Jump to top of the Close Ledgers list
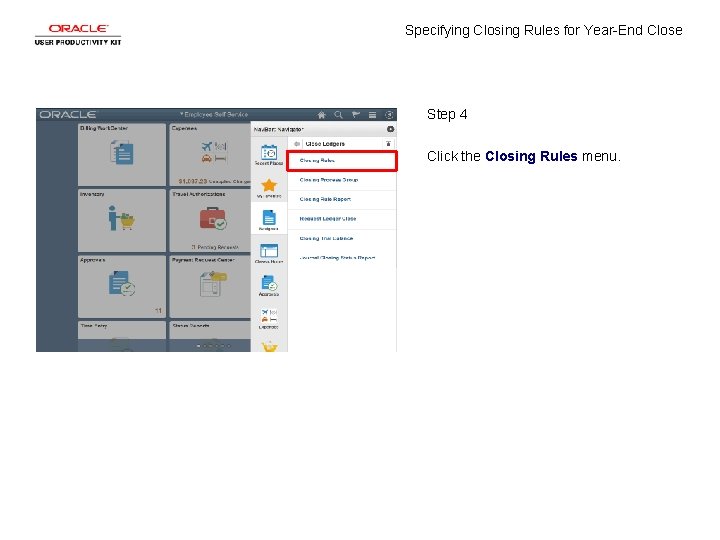 point(388,144)
